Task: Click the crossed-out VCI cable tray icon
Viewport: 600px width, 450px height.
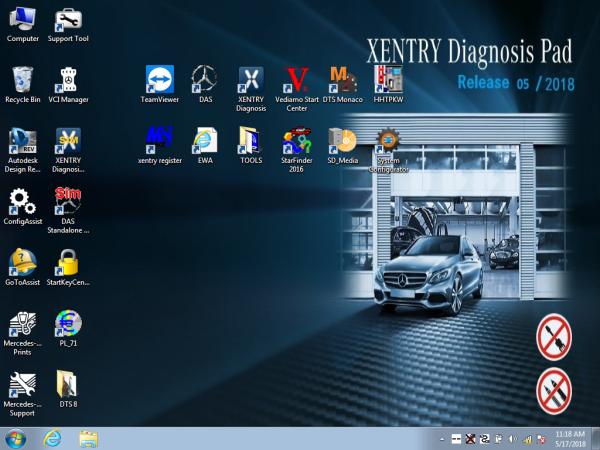Action: click(x=470, y=439)
